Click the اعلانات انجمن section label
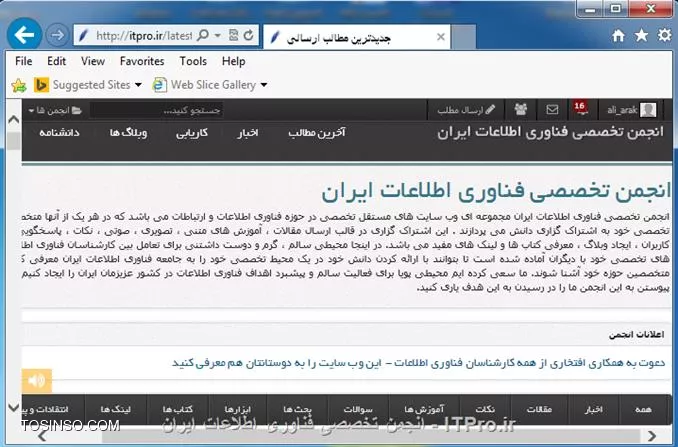Screen dimensions: 678x447 click(x=636, y=335)
